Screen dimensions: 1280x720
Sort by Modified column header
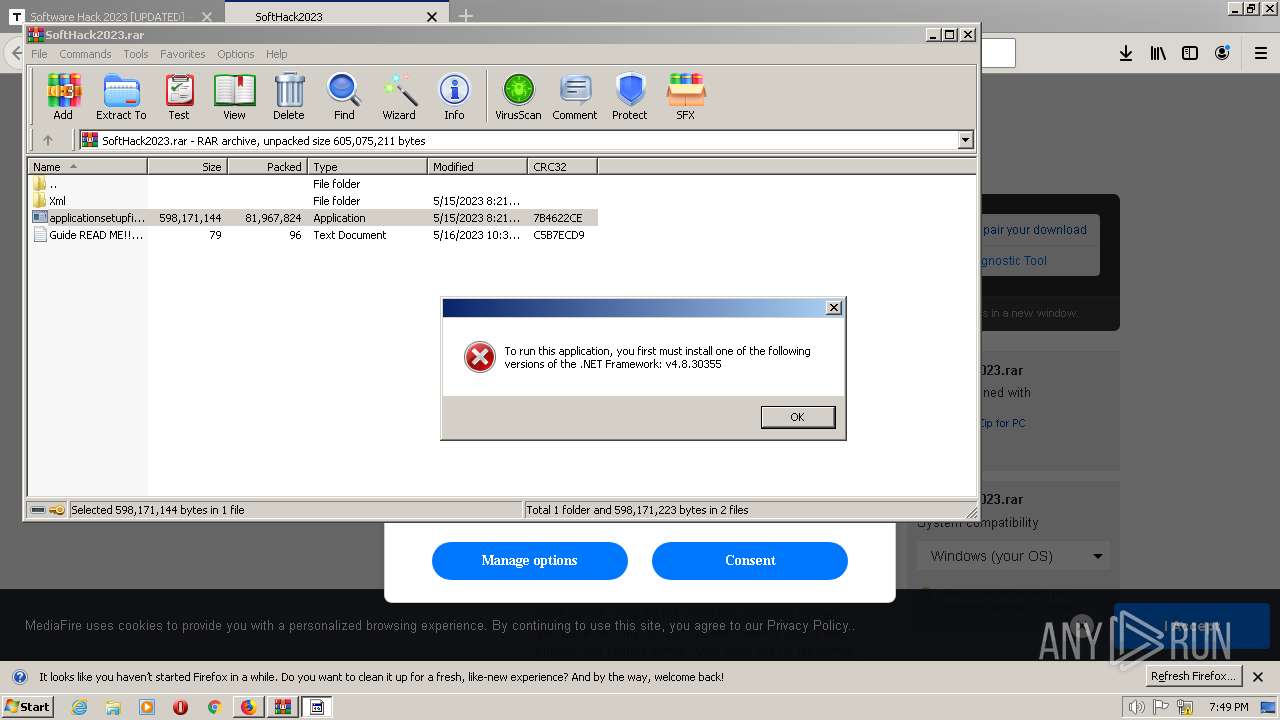[478, 167]
